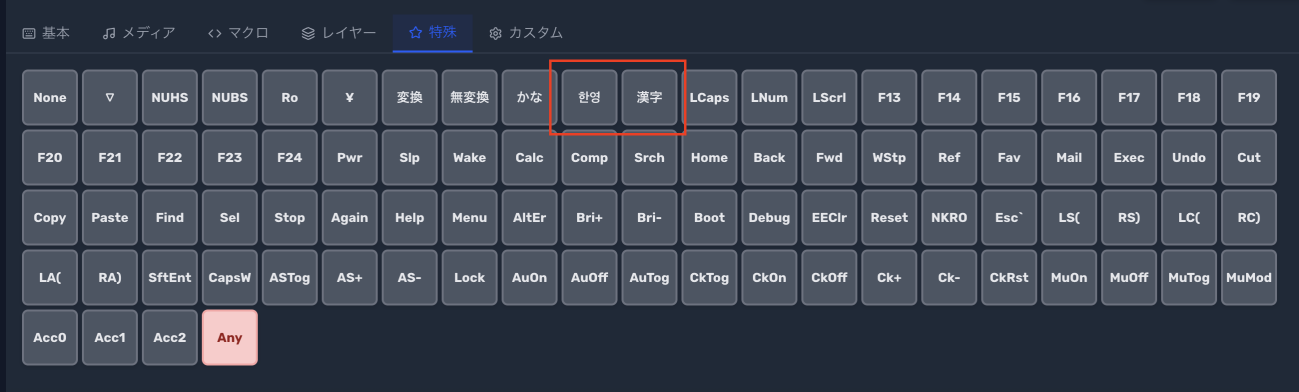Choose the transparent ▽ keycode
The image size is (1299, 392).
tap(110, 98)
